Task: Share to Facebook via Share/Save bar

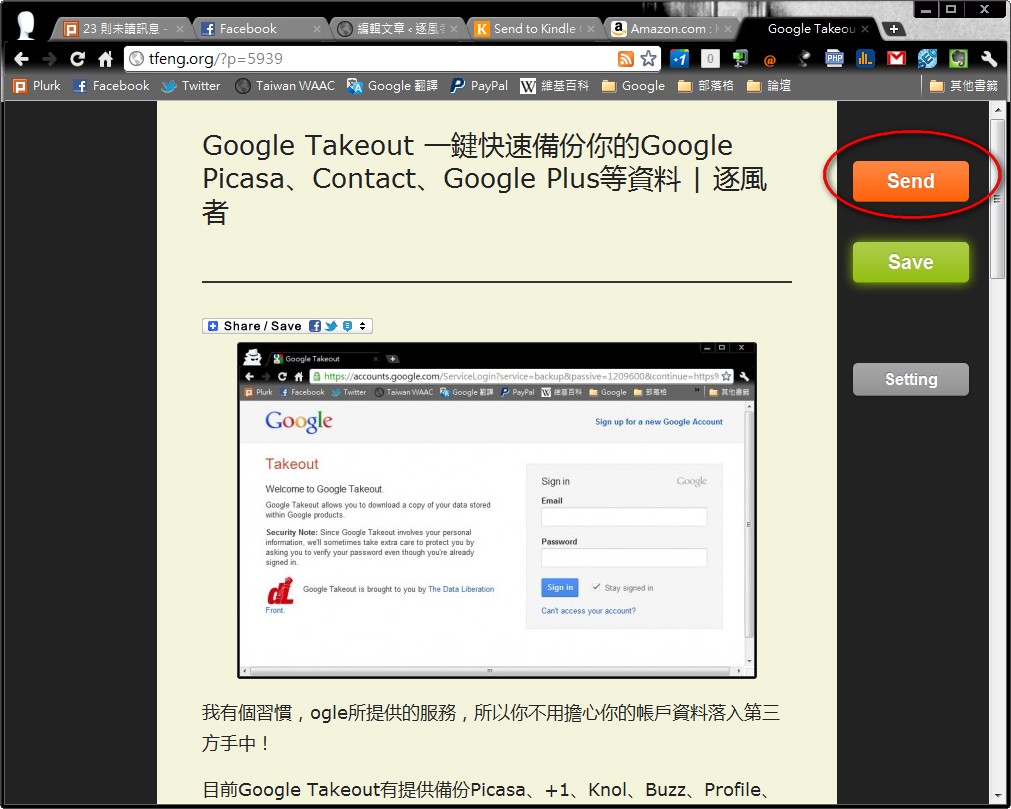Action: [x=315, y=326]
